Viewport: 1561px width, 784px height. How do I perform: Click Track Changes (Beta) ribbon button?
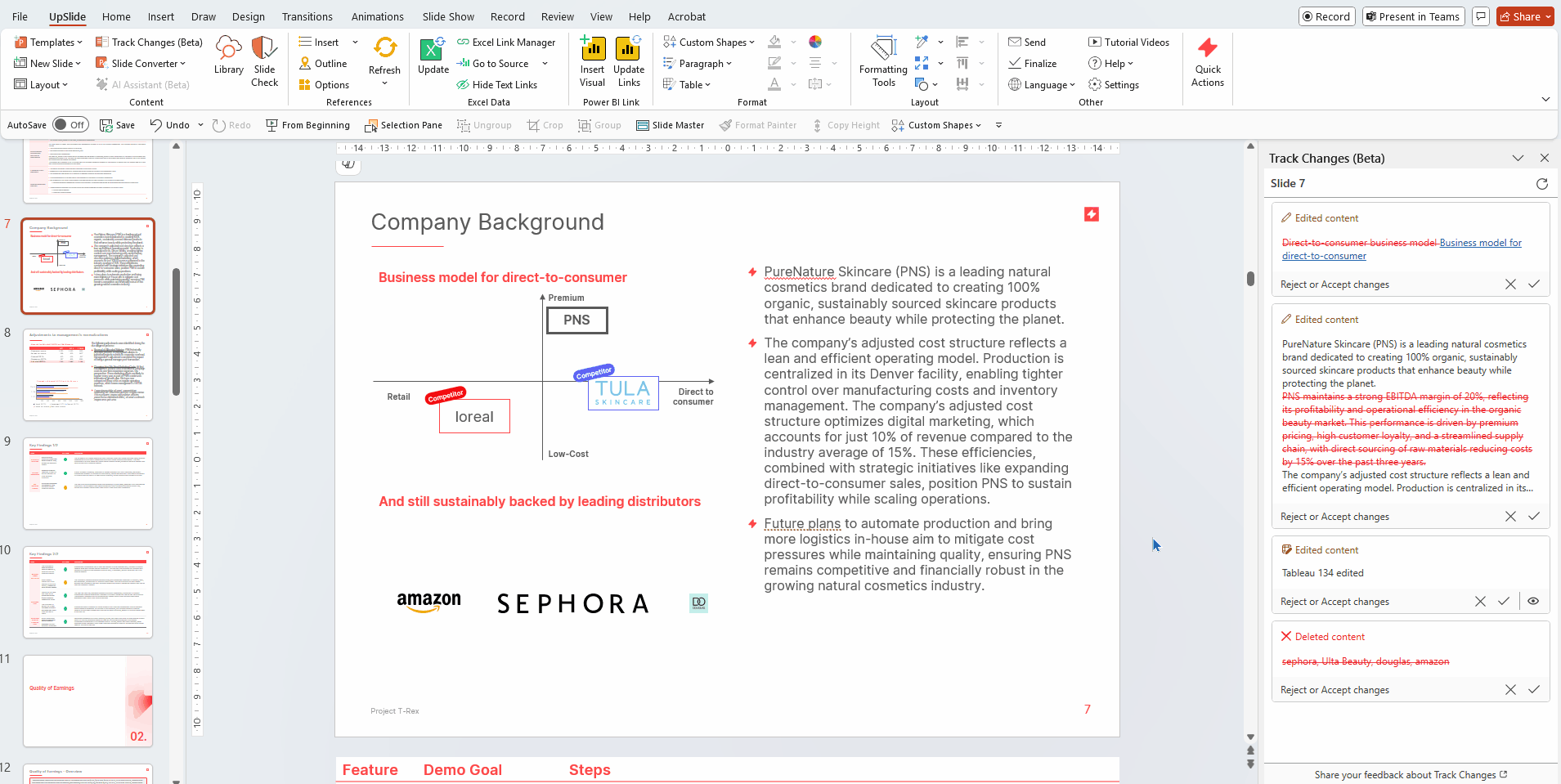(x=149, y=43)
